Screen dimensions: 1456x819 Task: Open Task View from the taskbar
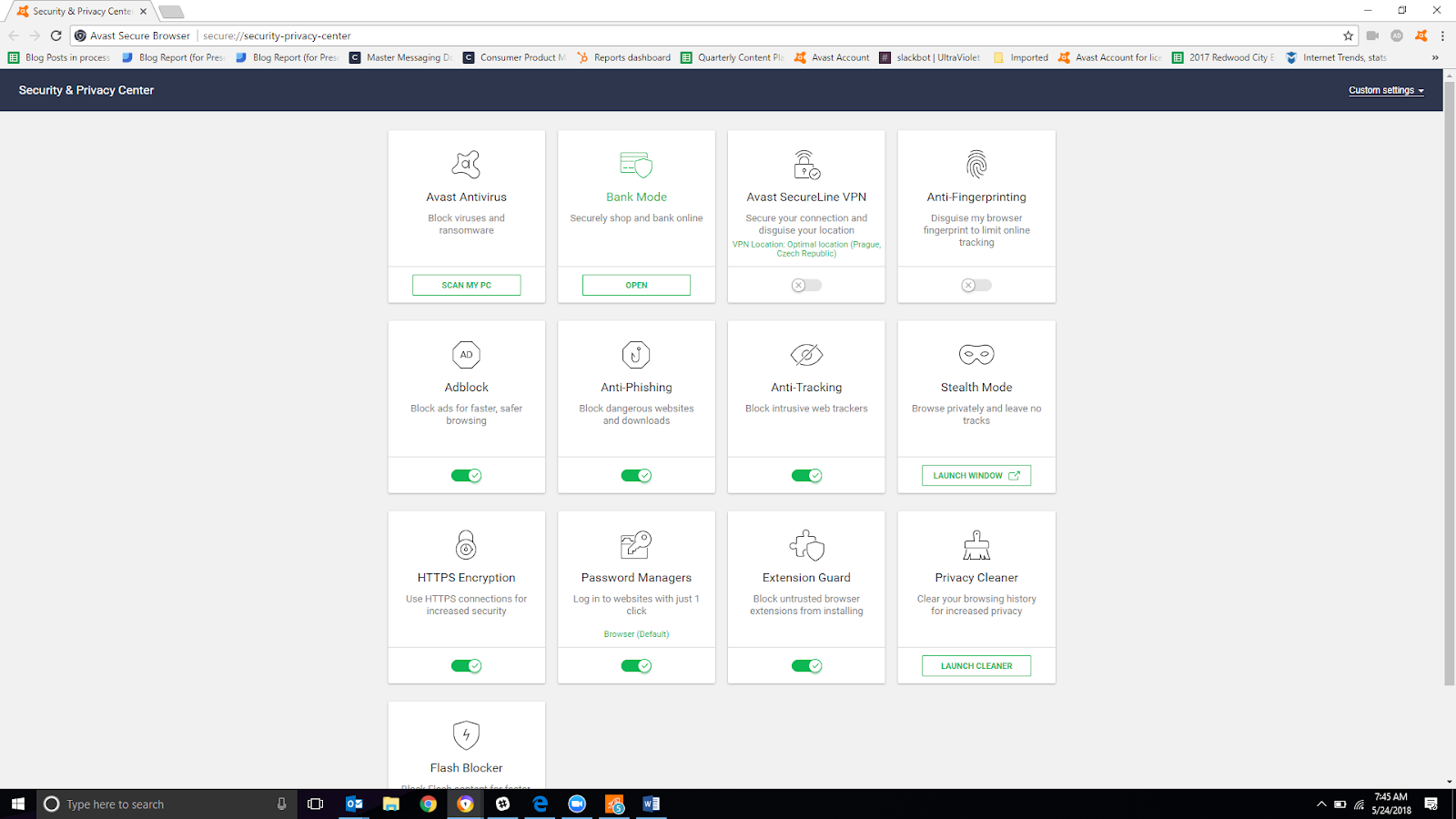tap(315, 804)
